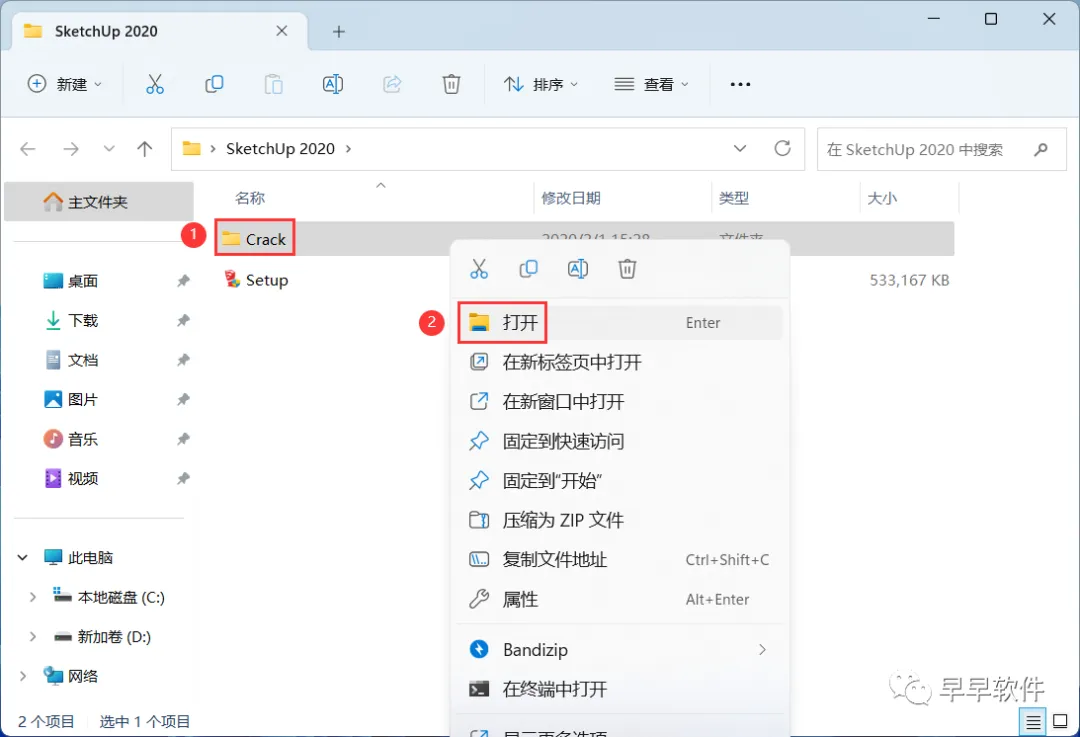Click the chevron after SketchUp 2020 in the address bar
The image size is (1080, 737).
tap(349, 149)
